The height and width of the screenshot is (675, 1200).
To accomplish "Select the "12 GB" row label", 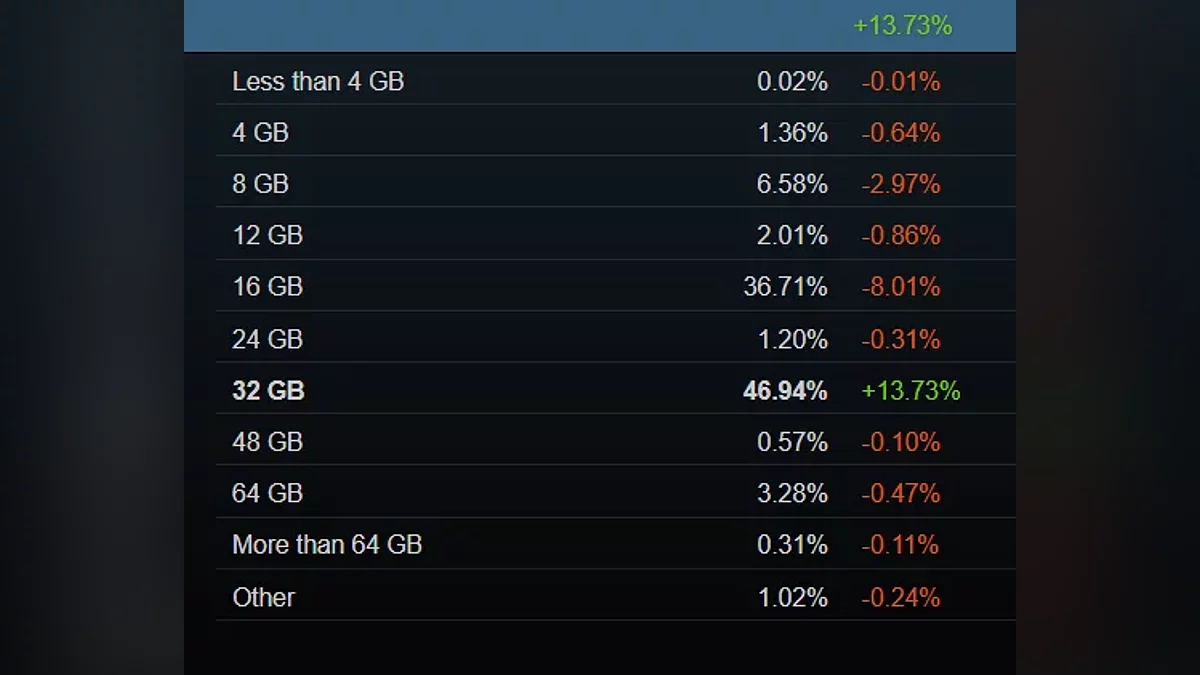I will pos(267,236).
